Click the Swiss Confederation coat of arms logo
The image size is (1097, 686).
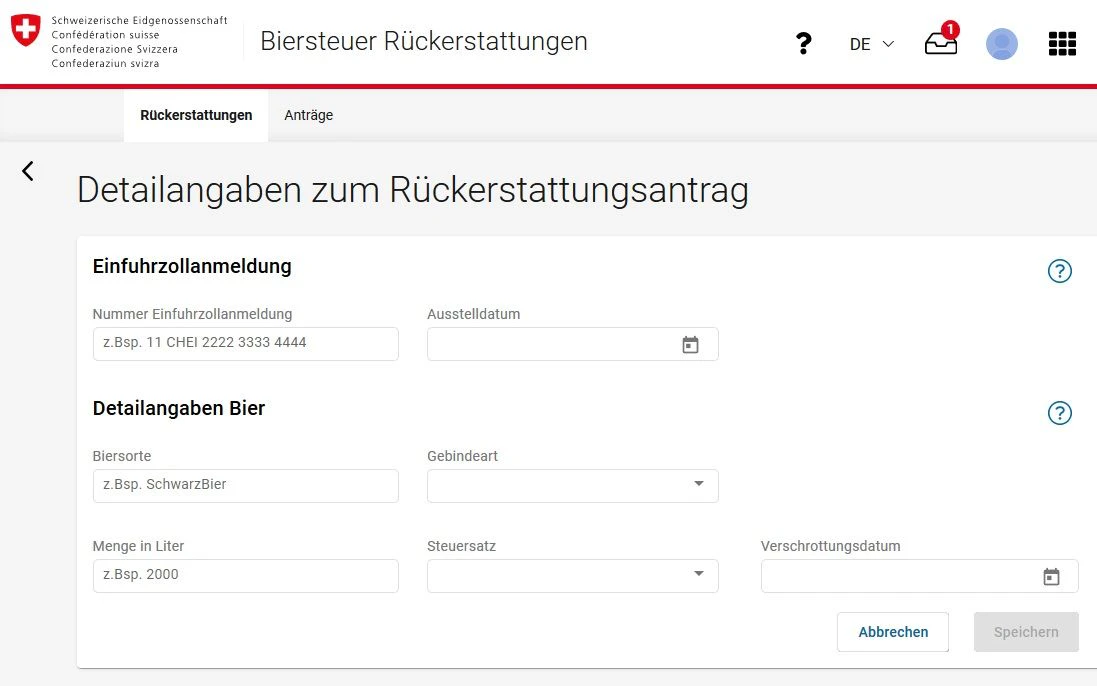pyautogui.click(x=26, y=30)
